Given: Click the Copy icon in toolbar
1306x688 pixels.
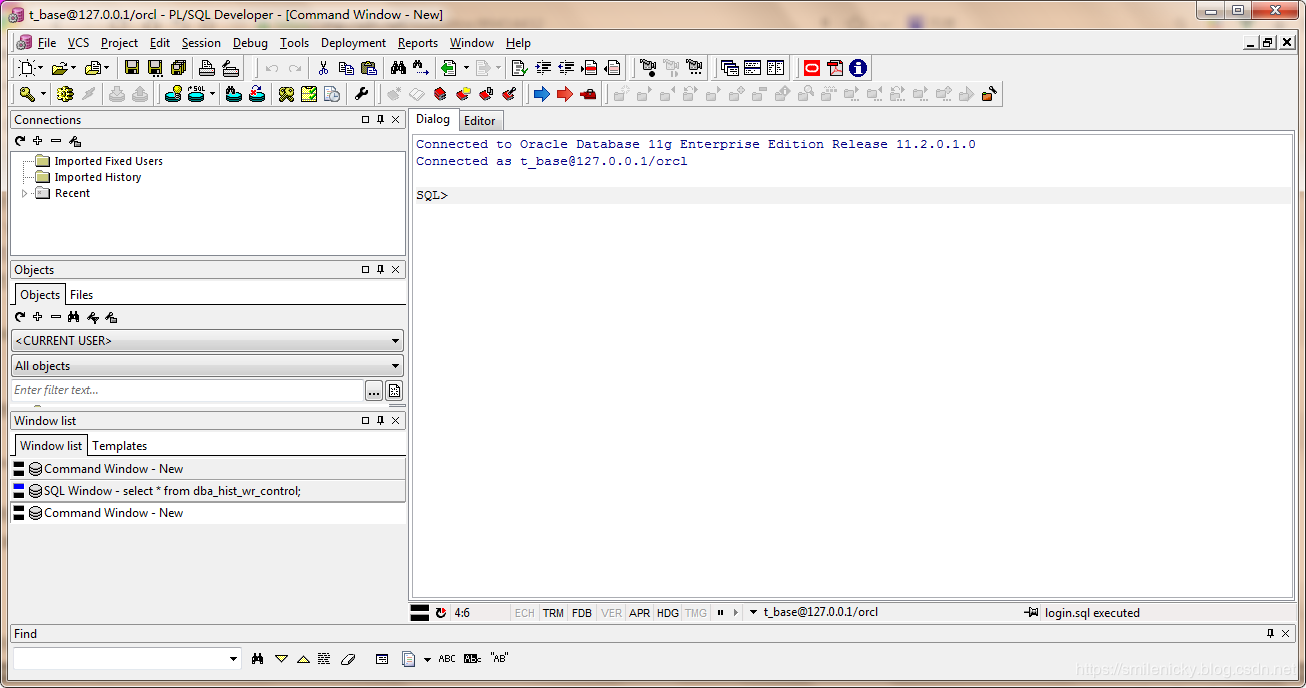Looking at the screenshot, I should click(x=346, y=68).
